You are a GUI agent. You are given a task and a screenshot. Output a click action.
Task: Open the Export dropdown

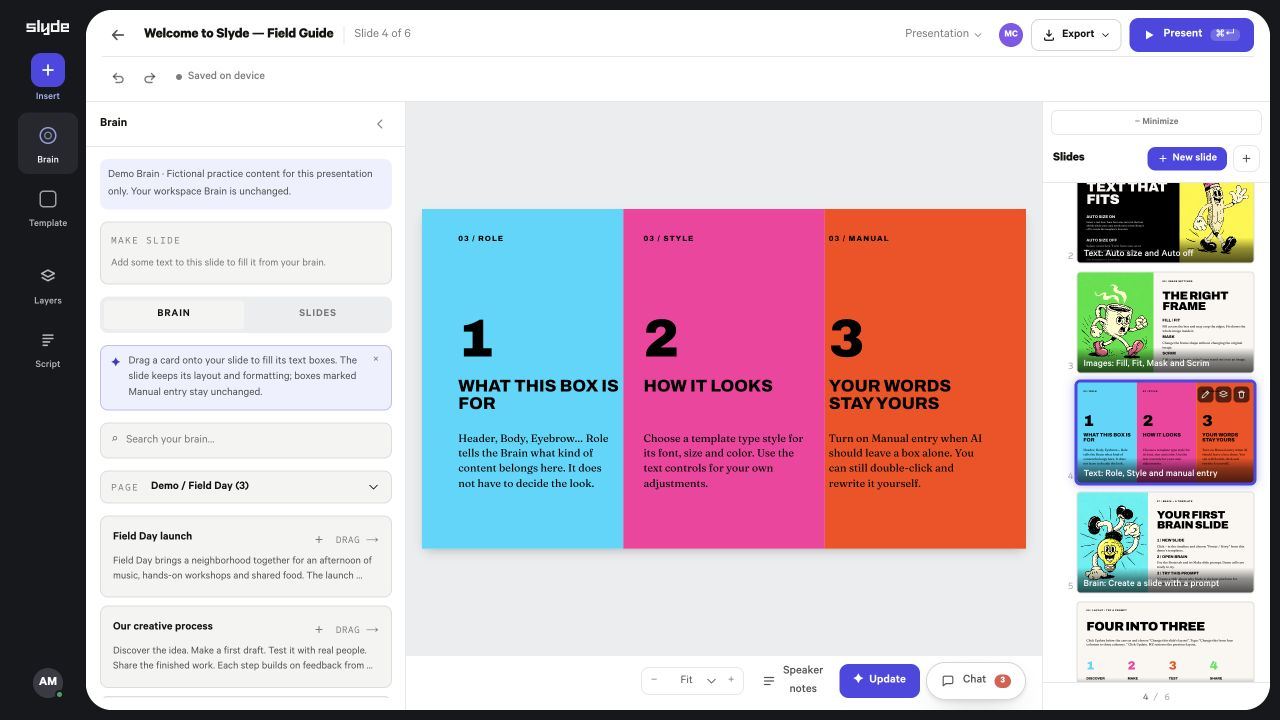(1076, 34)
